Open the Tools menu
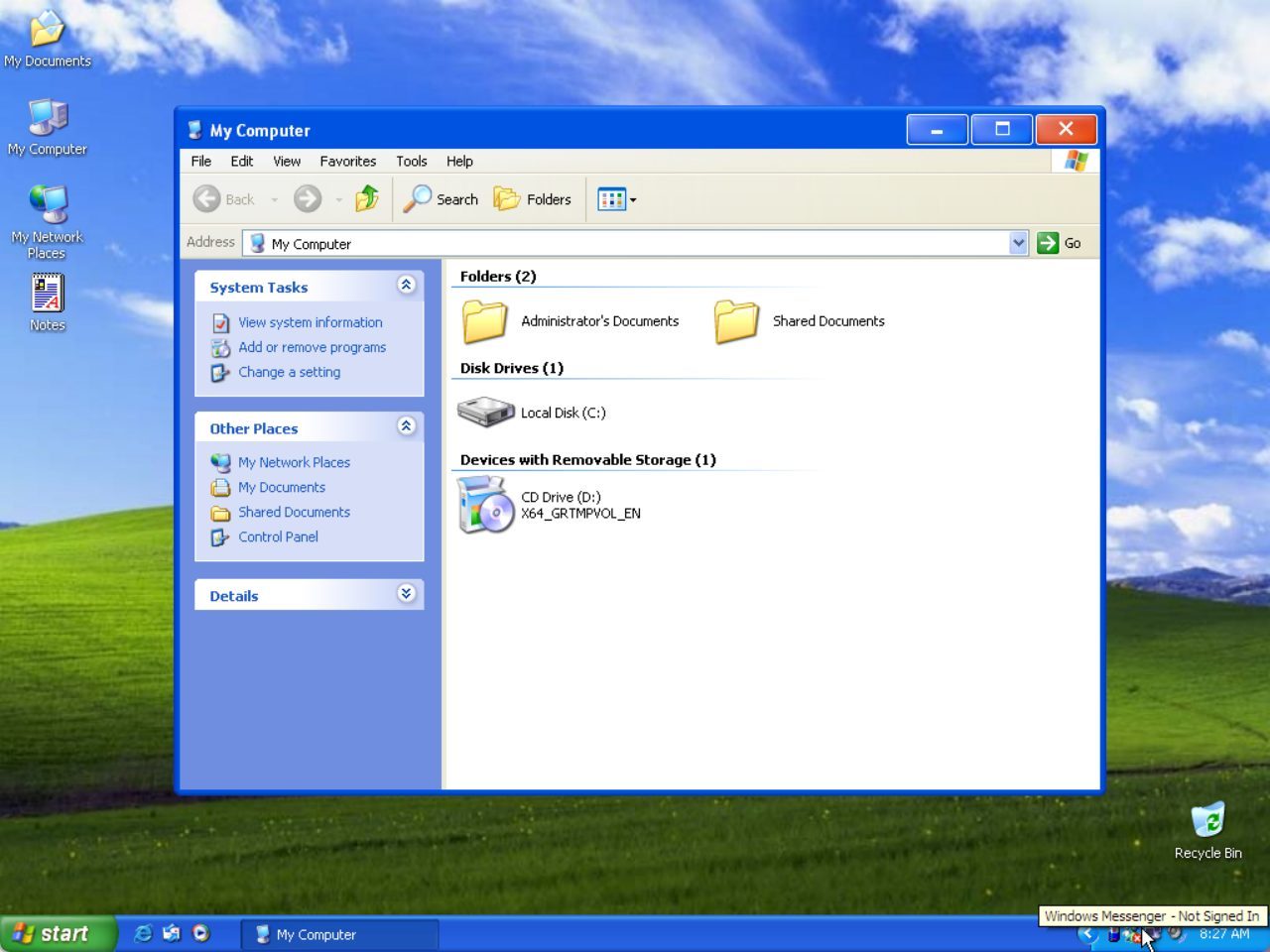Image resolution: width=1270 pixels, height=952 pixels. (x=412, y=161)
